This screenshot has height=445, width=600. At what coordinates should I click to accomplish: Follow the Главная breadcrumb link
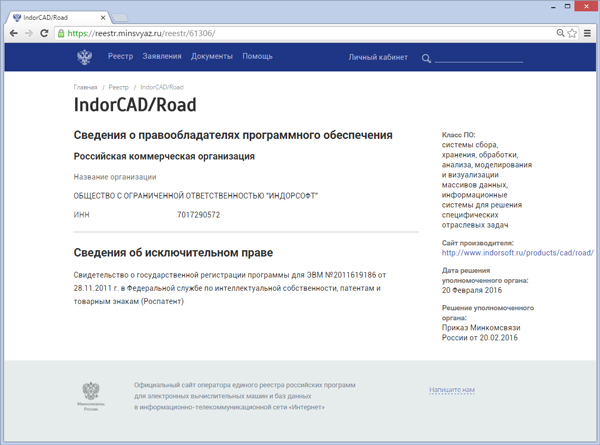pyautogui.click(x=85, y=87)
